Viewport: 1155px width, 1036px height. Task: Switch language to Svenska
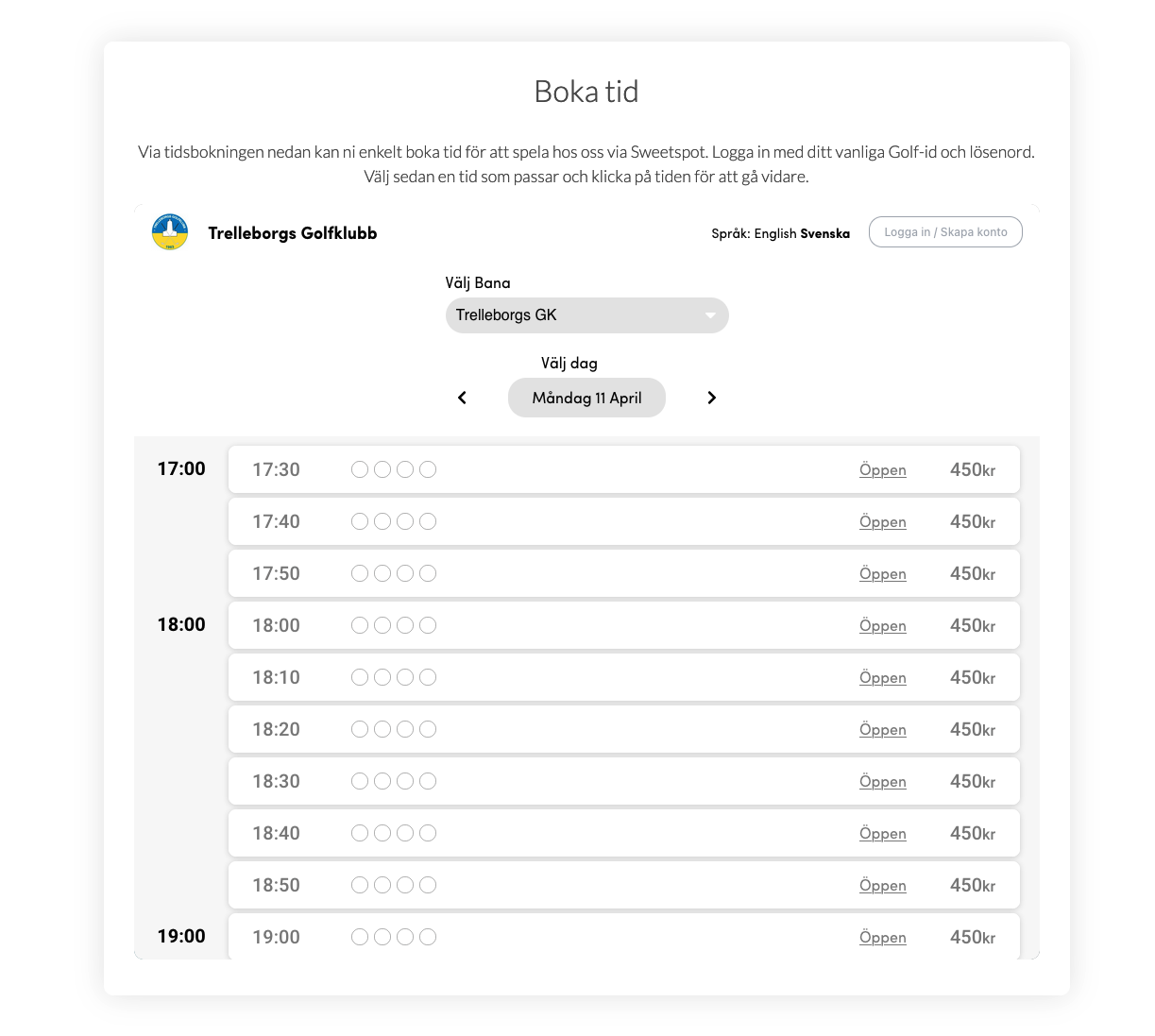824,233
